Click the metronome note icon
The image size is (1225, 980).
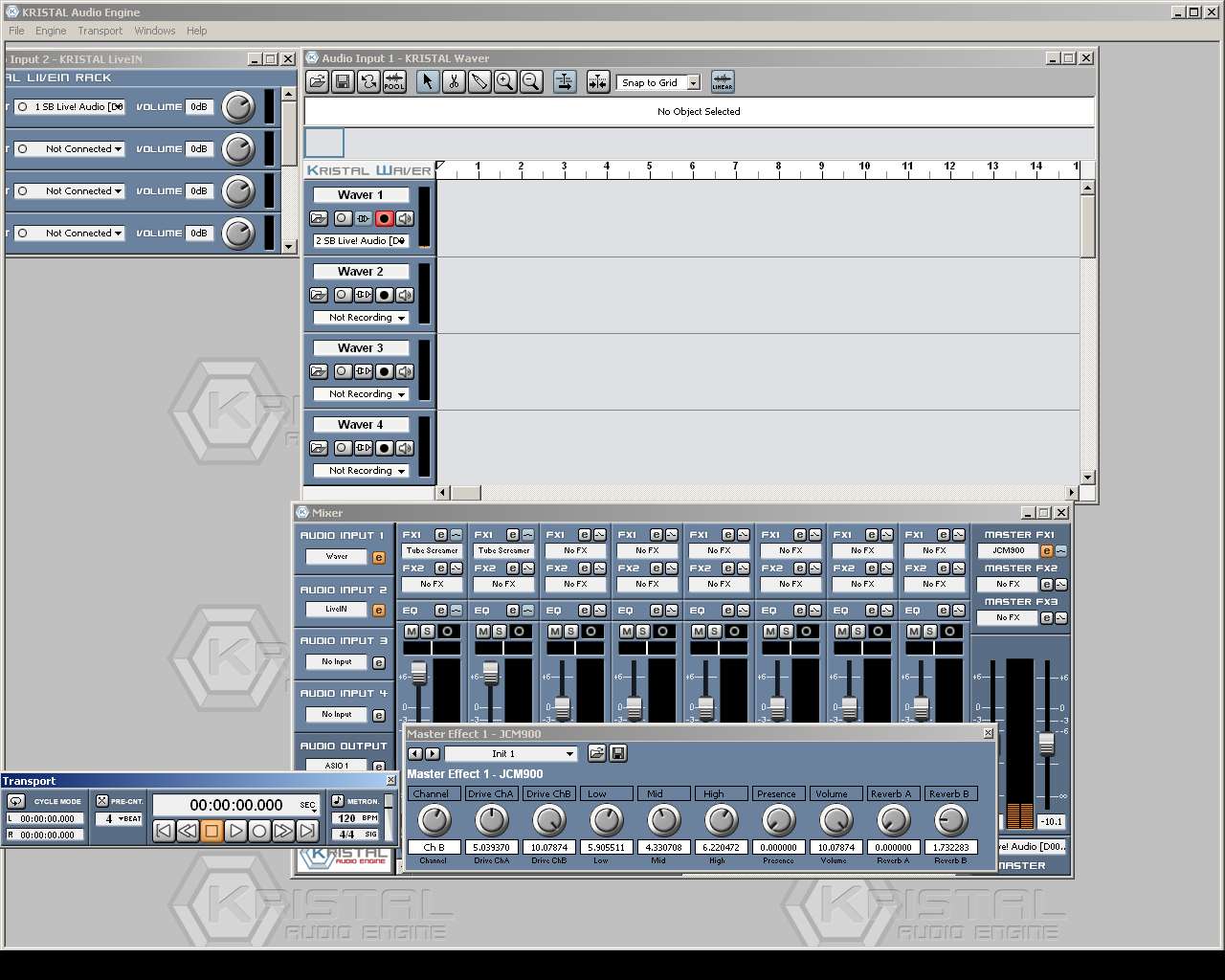[x=338, y=800]
